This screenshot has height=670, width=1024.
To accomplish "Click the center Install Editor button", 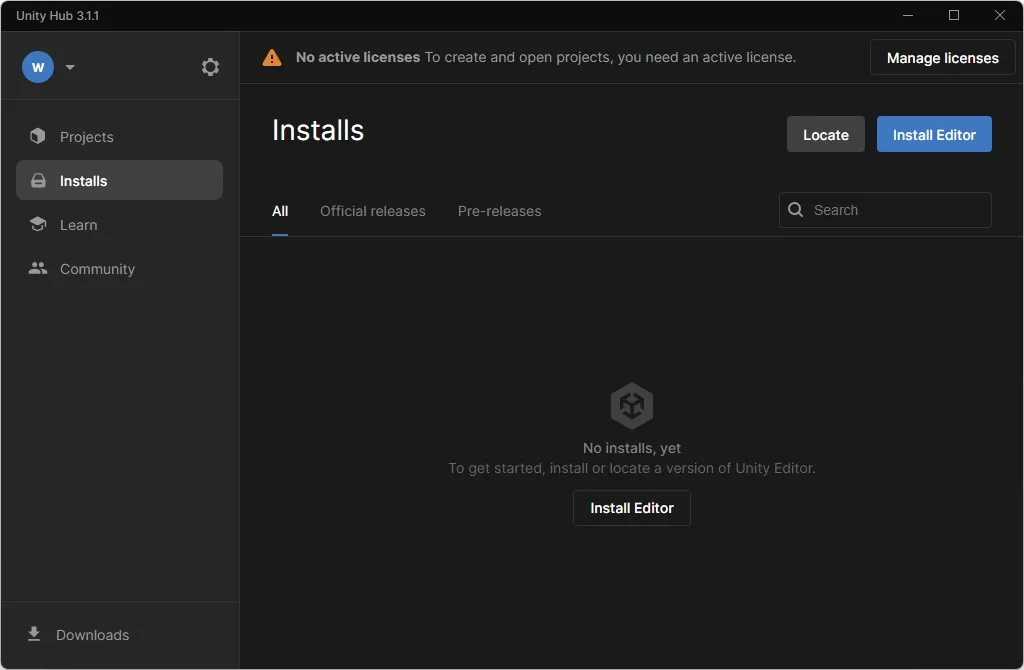I will tap(632, 508).
